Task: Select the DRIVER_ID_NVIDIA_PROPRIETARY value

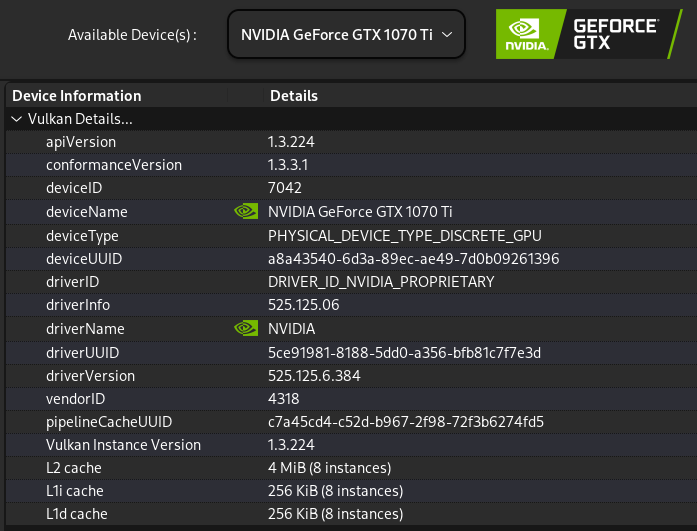Action: (x=381, y=282)
